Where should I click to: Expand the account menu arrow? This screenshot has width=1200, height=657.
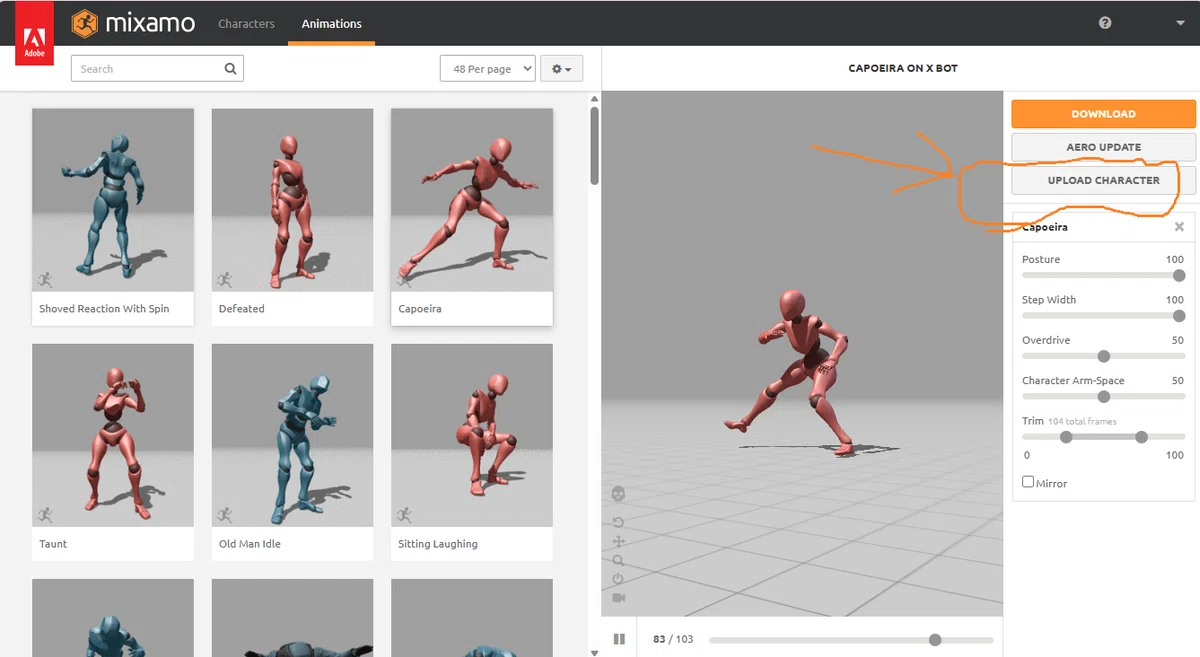[1180, 23]
